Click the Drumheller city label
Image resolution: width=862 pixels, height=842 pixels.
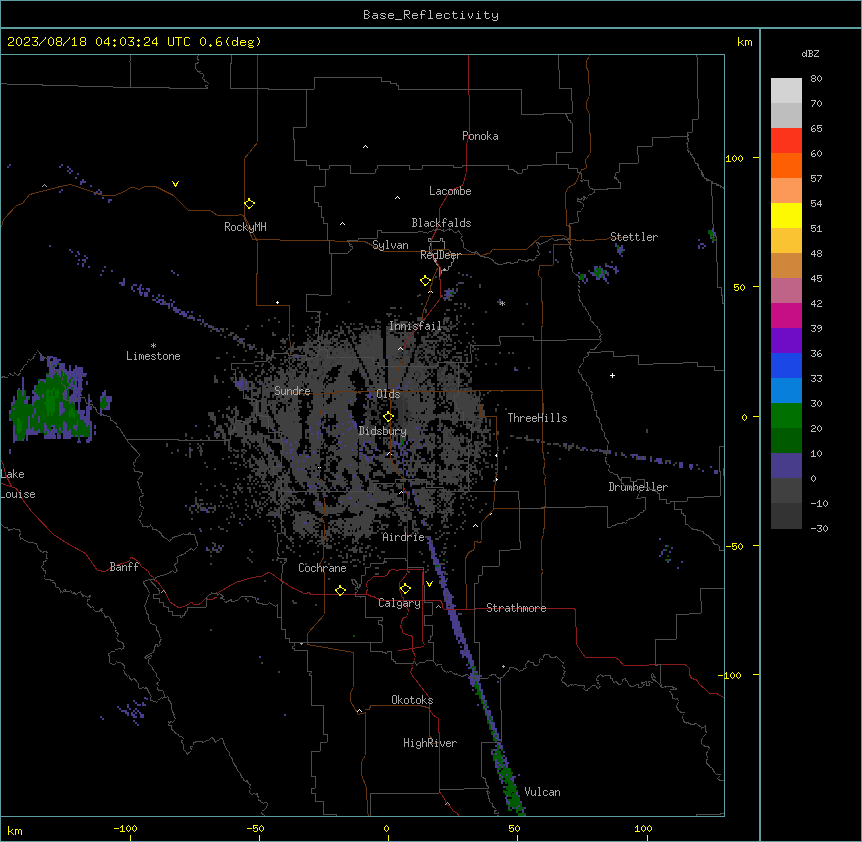tap(638, 487)
